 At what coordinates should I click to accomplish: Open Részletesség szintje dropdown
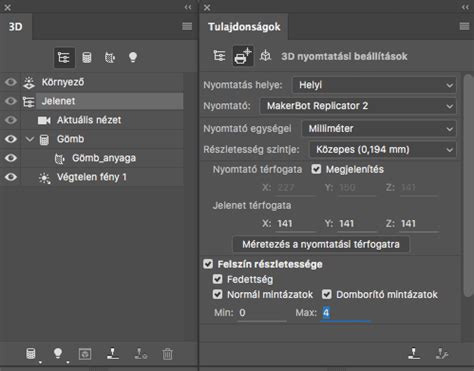pos(383,149)
